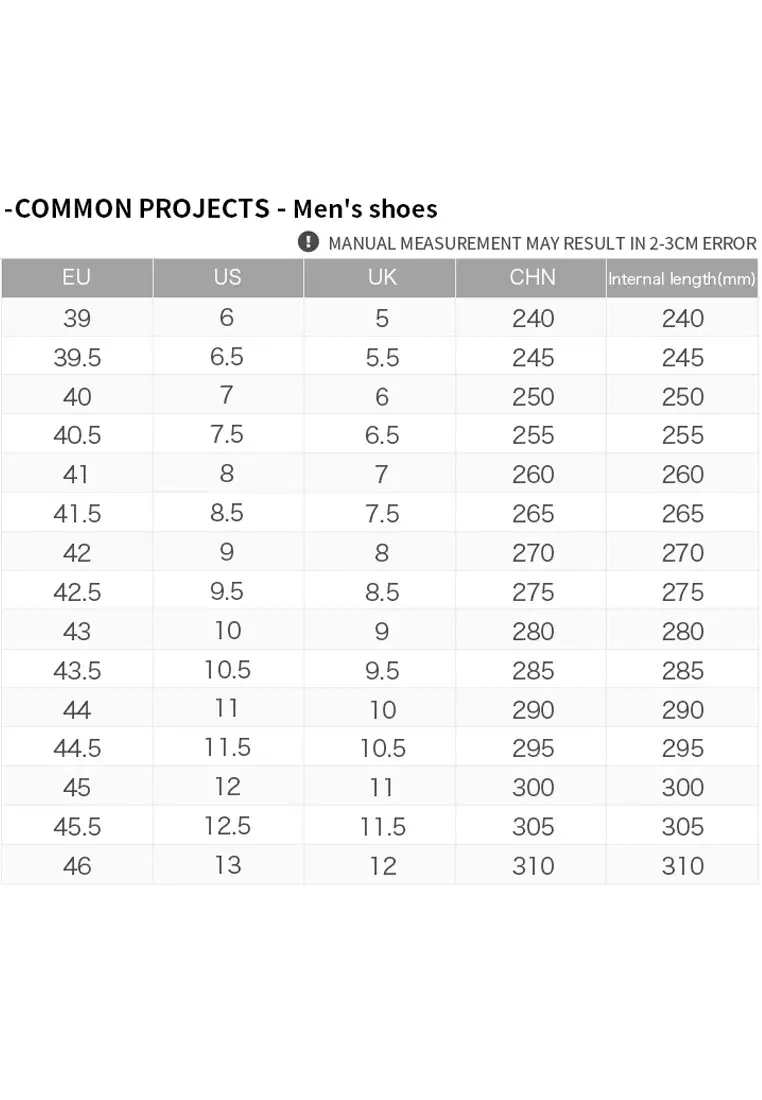Click the UK column header
The image size is (762, 1100).
coord(382,278)
